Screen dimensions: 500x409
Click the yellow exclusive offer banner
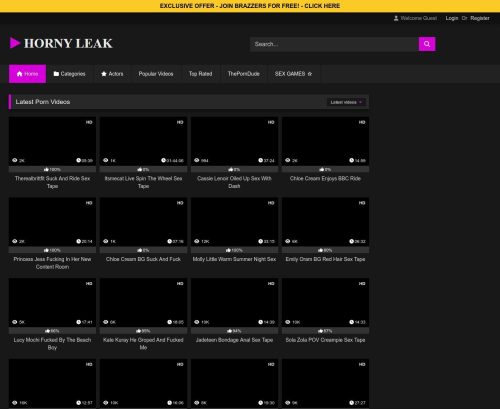(250, 6)
